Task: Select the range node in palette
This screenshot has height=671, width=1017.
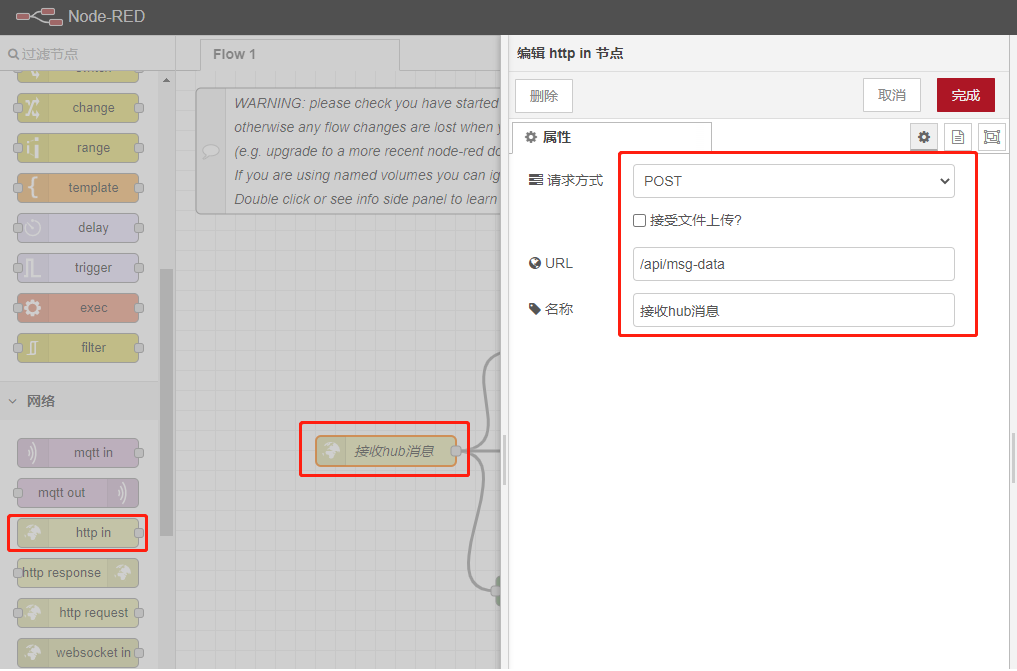Action: point(78,148)
